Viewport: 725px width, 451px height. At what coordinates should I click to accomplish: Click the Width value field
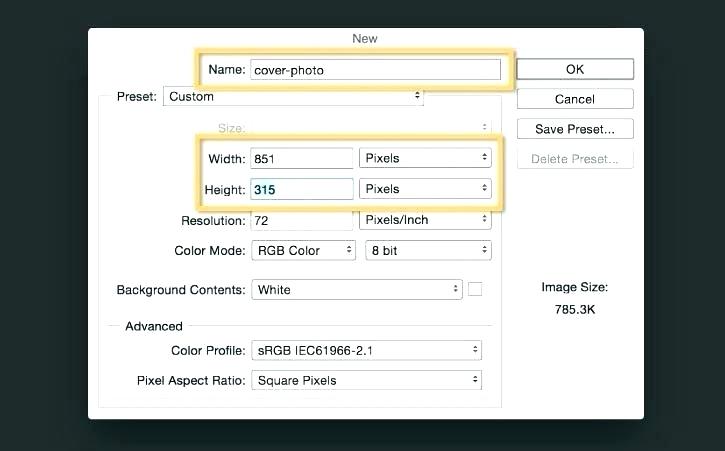click(302, 158)
